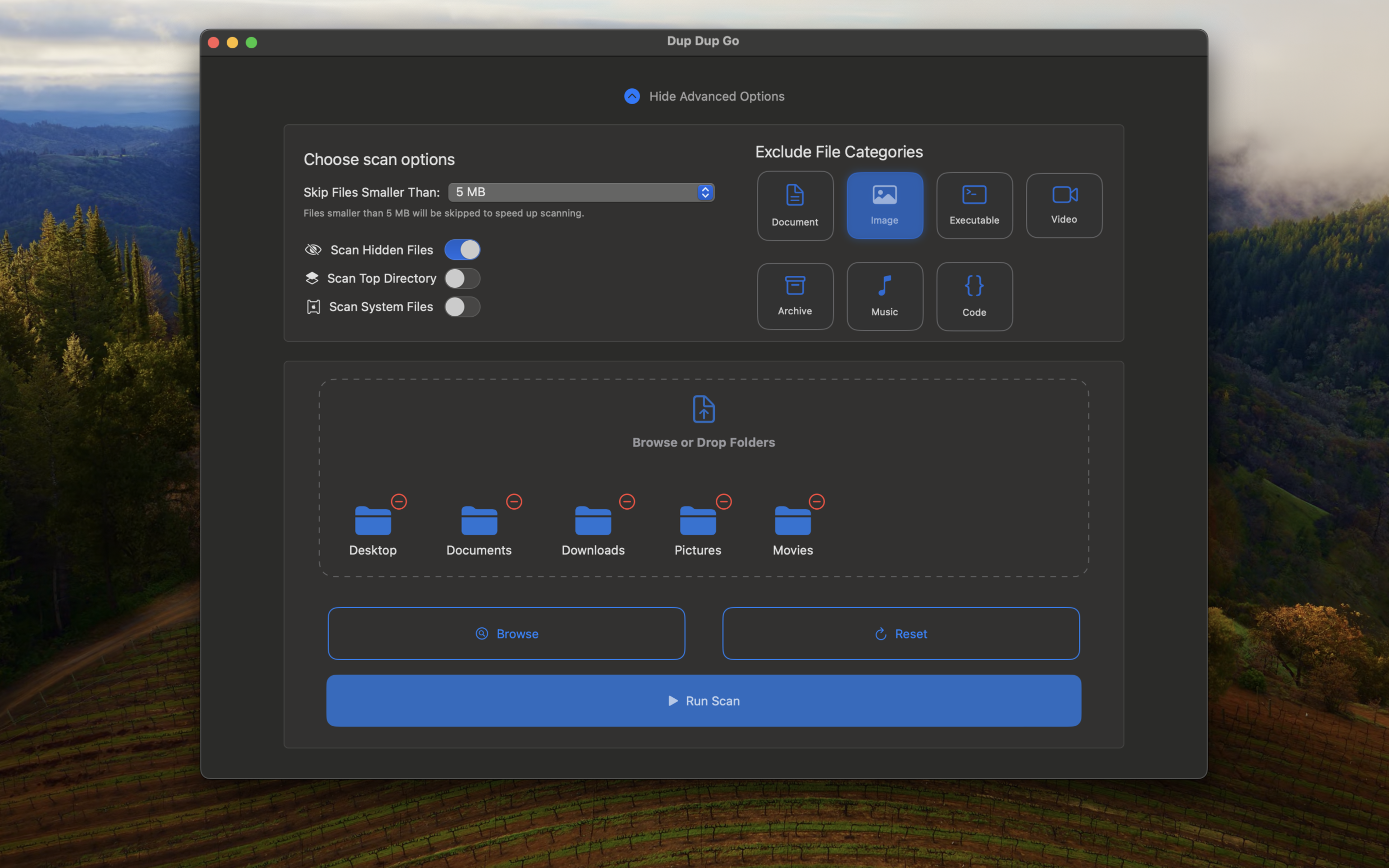Remove the Downloads folder using minus icon
The image size is (1389, 868).
(627, 502)
